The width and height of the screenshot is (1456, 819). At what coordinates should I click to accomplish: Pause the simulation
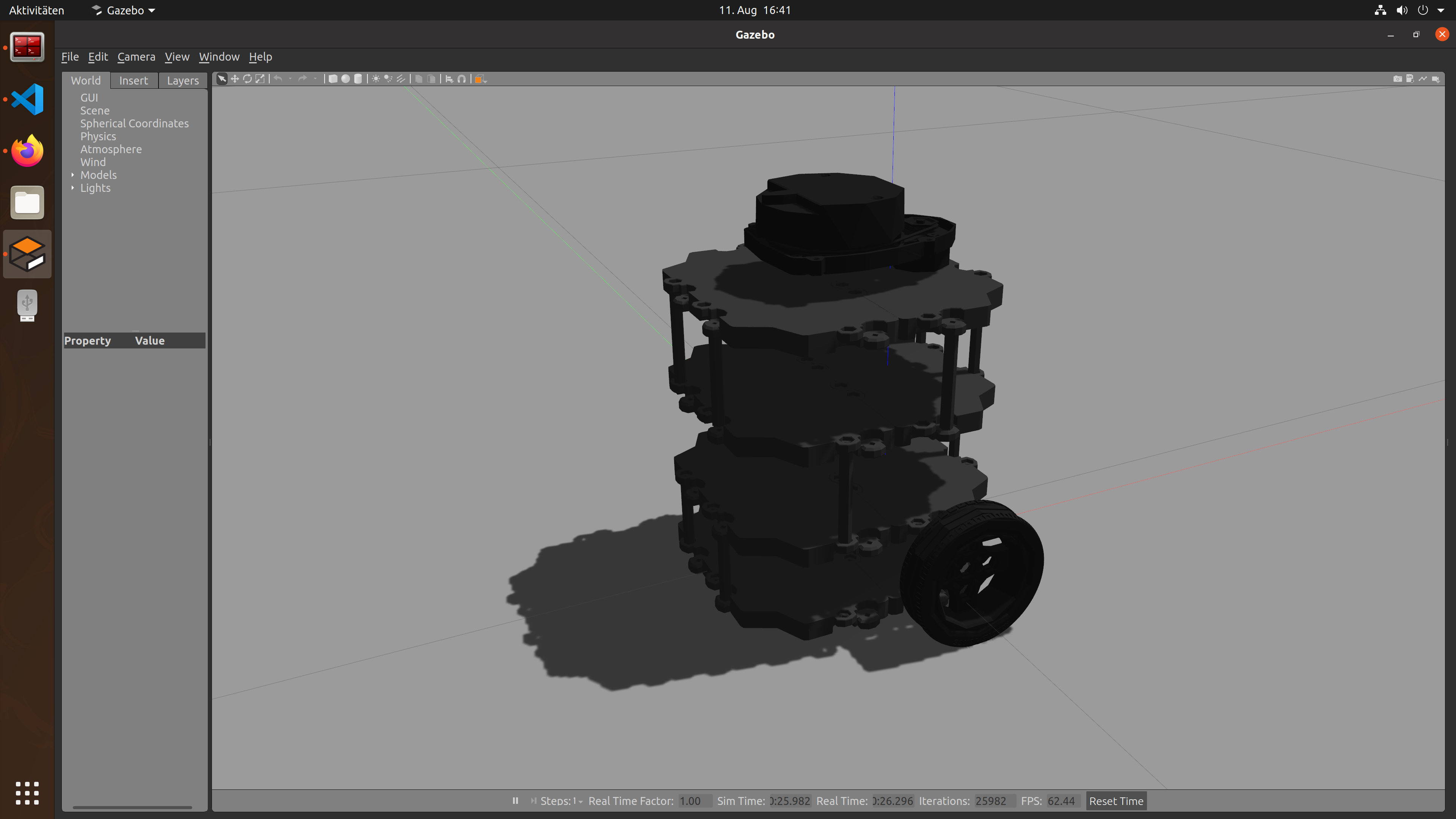tap(515, 800)
